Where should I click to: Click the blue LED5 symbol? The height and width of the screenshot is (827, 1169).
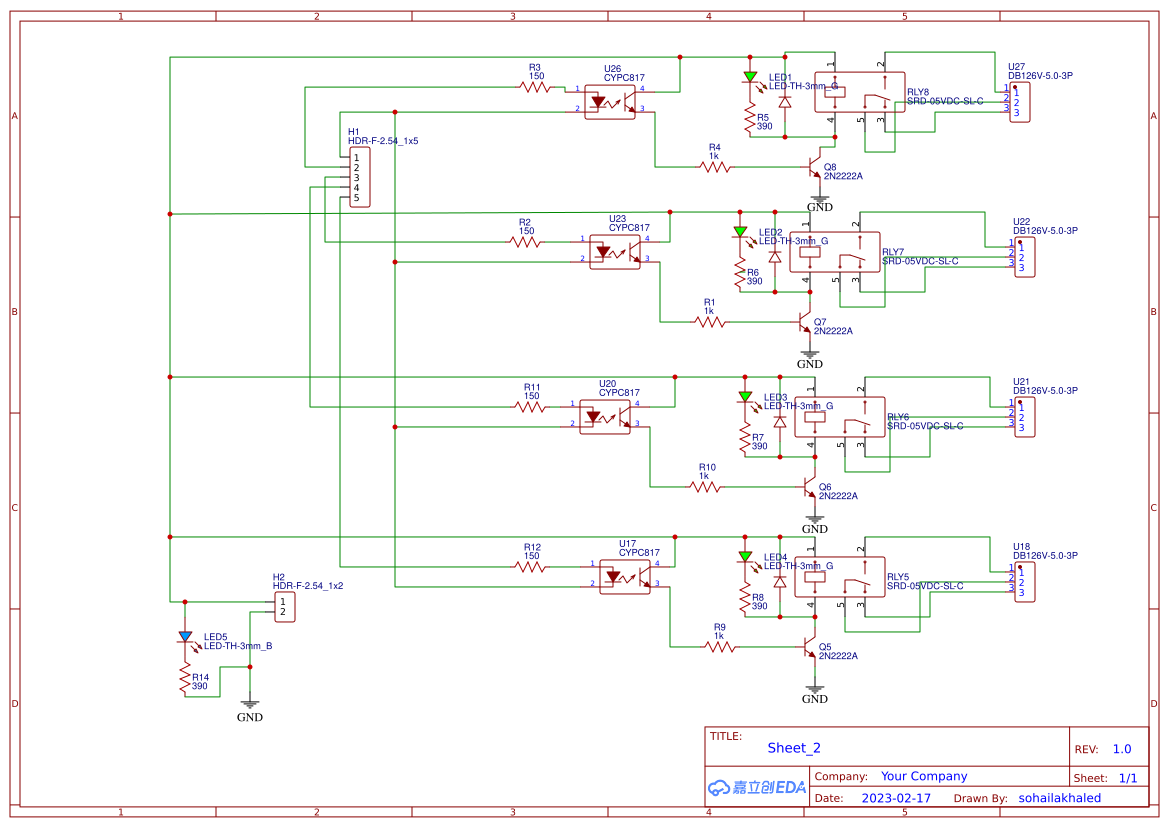185,637
